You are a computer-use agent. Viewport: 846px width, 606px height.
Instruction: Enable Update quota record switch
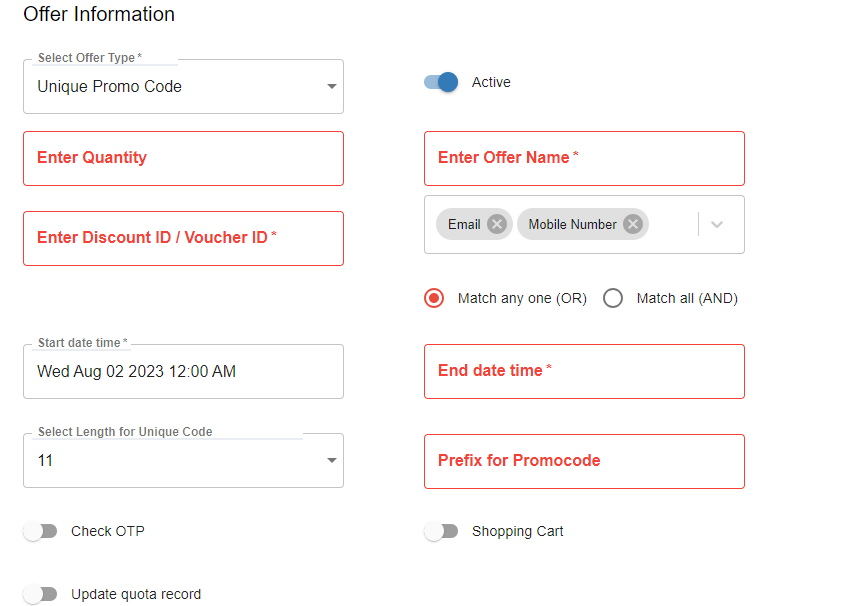(41, 594)
